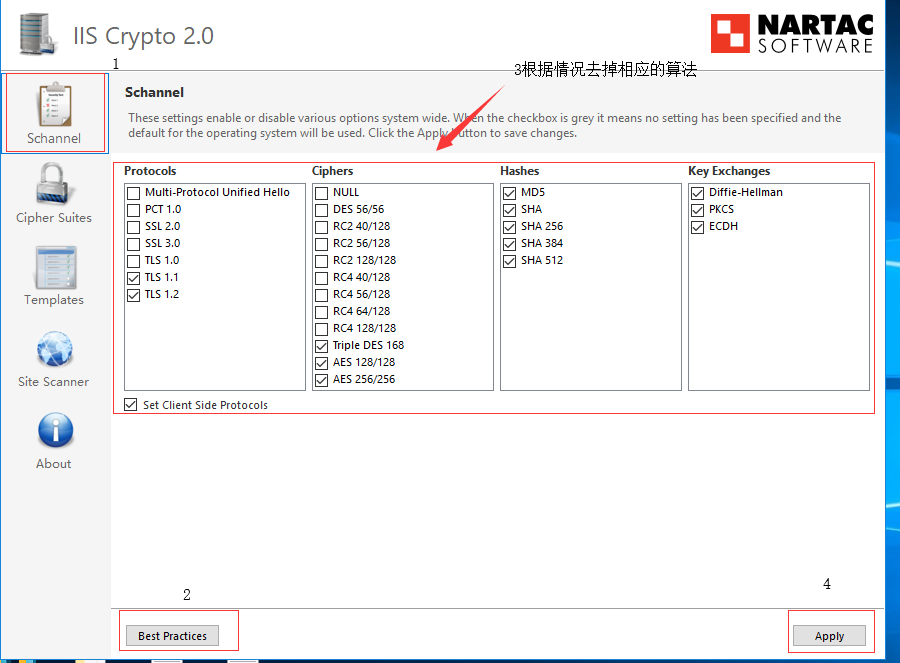900x663 pixels.
Task: Enable TLS 1.0 protocol checkbox
Action: (x=133, y=261)
